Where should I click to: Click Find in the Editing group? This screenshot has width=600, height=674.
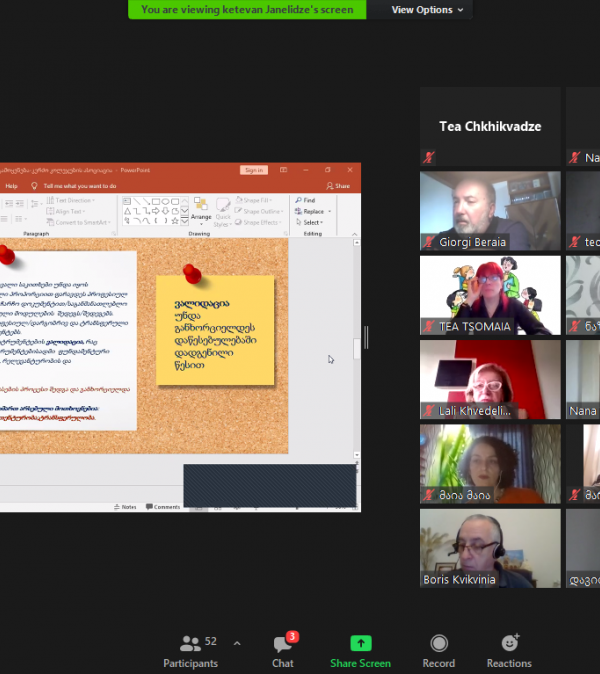[x=305, y=200]
